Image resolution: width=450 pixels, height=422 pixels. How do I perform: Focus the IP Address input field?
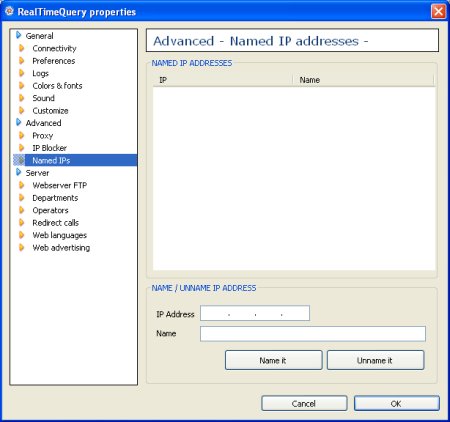point(255,313)
